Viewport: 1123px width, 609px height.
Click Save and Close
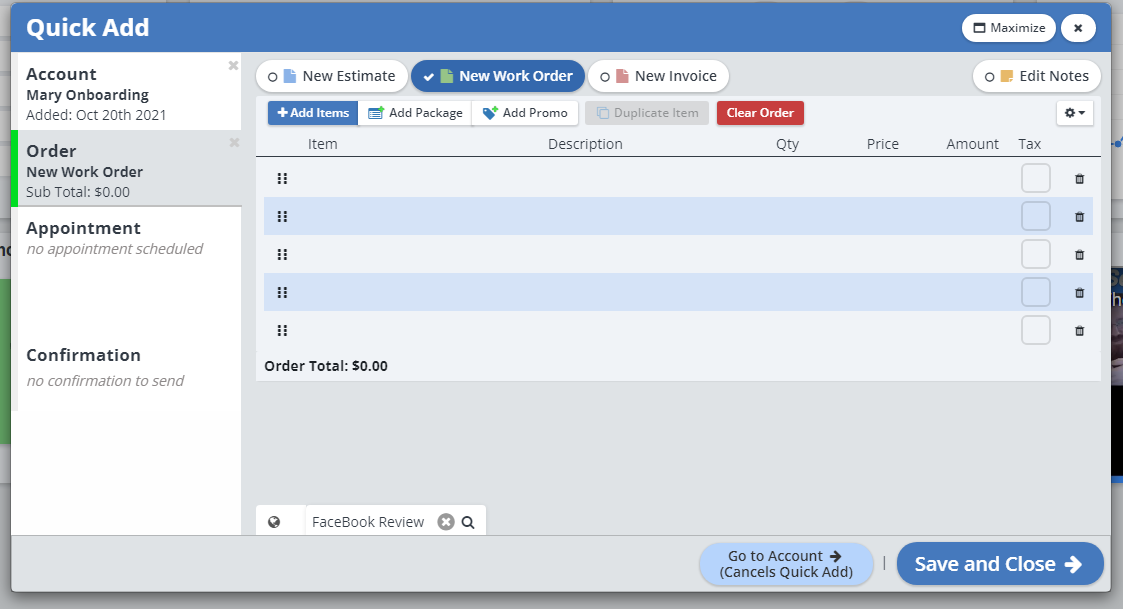point(999,564)
